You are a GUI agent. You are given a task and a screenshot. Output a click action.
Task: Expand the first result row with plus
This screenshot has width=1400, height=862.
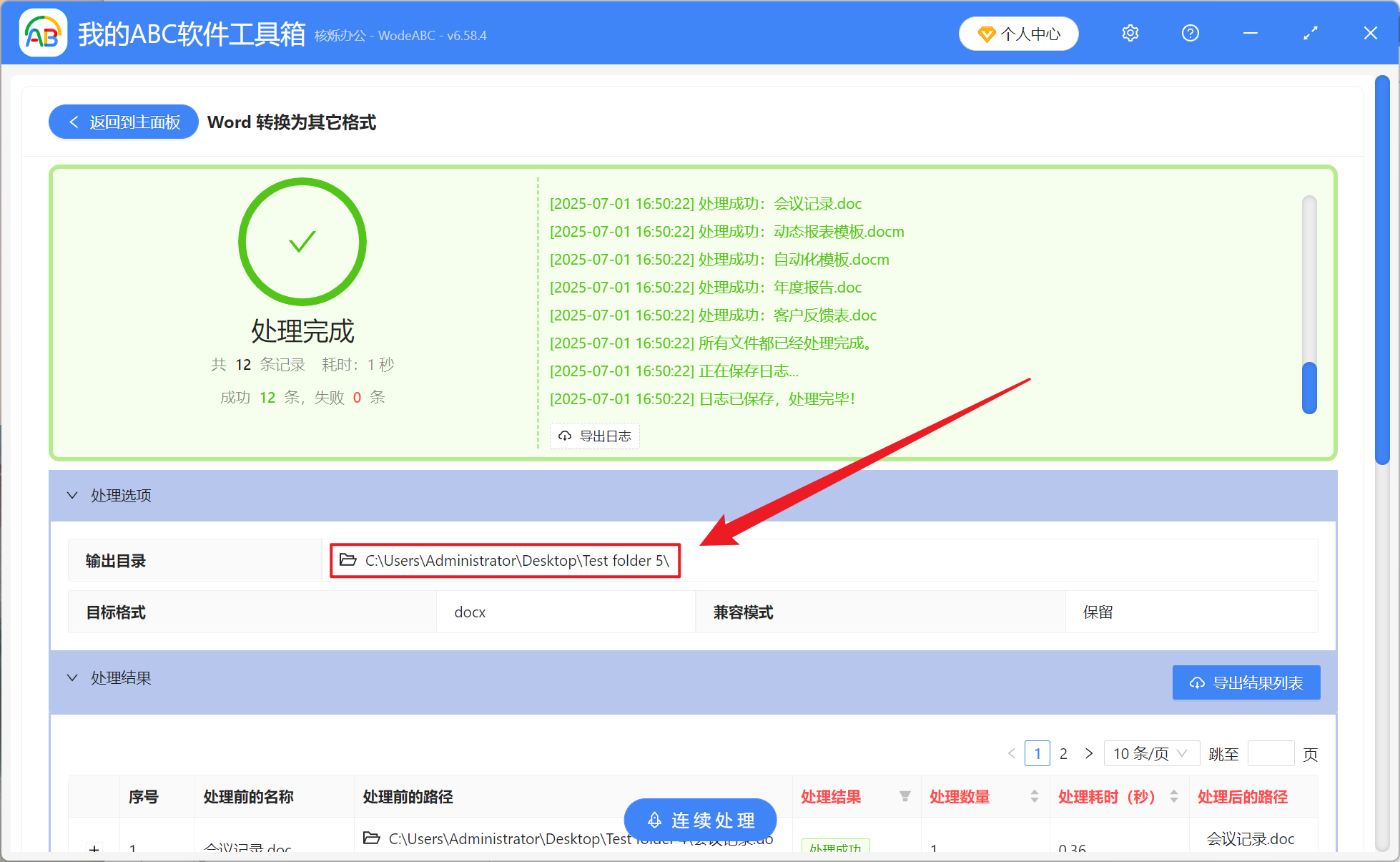tap(94, 851)
